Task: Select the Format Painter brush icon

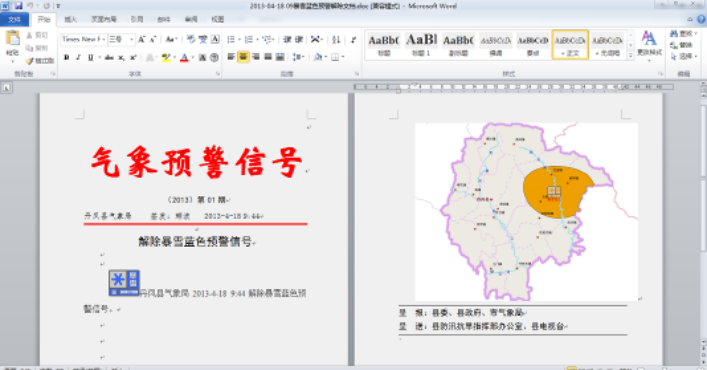Action: click(30, 61)
